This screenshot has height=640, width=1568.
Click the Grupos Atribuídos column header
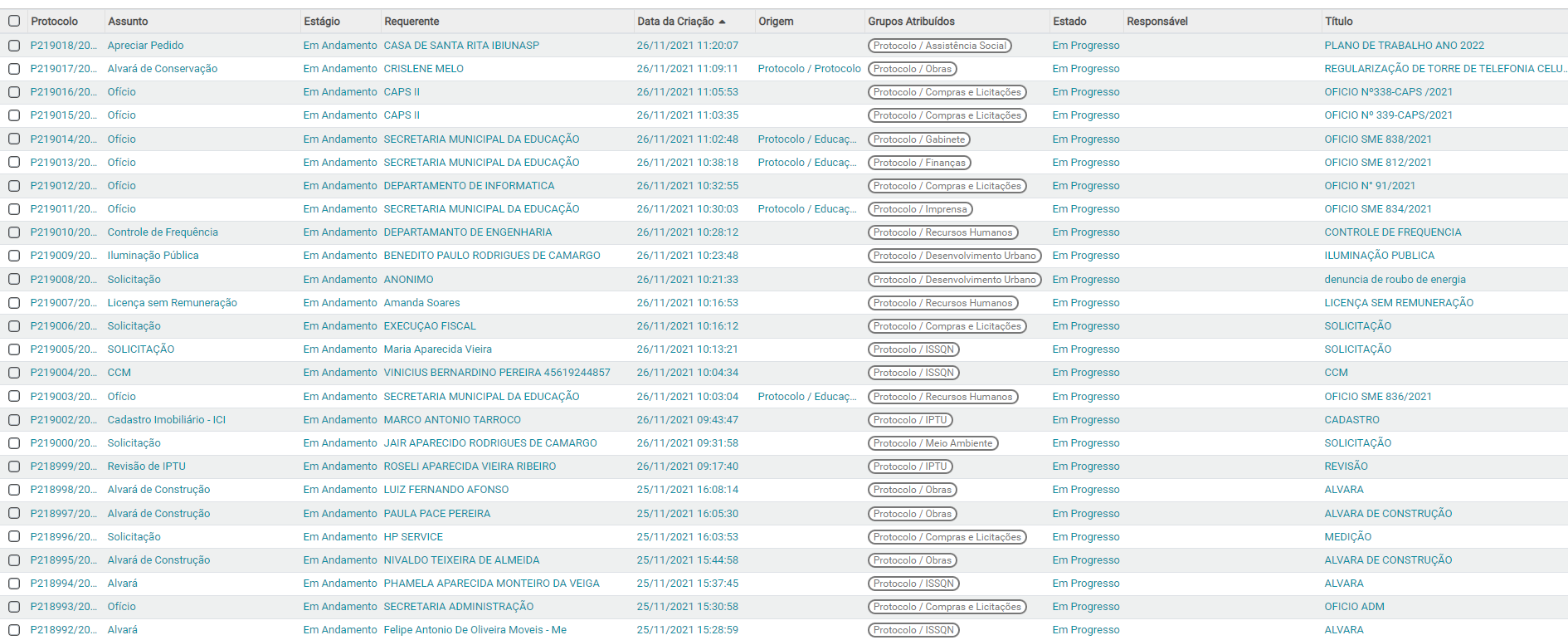click(x=911, y=22)
